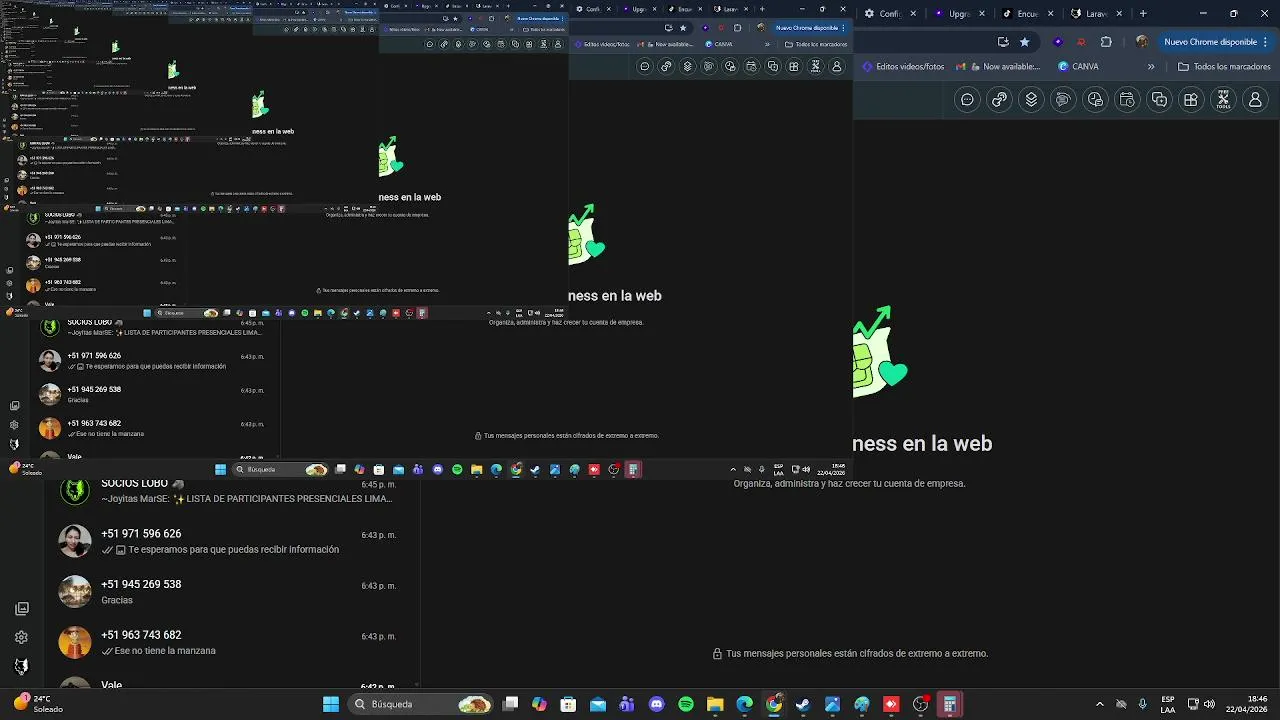This screenshot has width=1280, height=720.
Task: Open the red extension icon in outermost Chrome toolbar
Action: tap(1081, 42)
